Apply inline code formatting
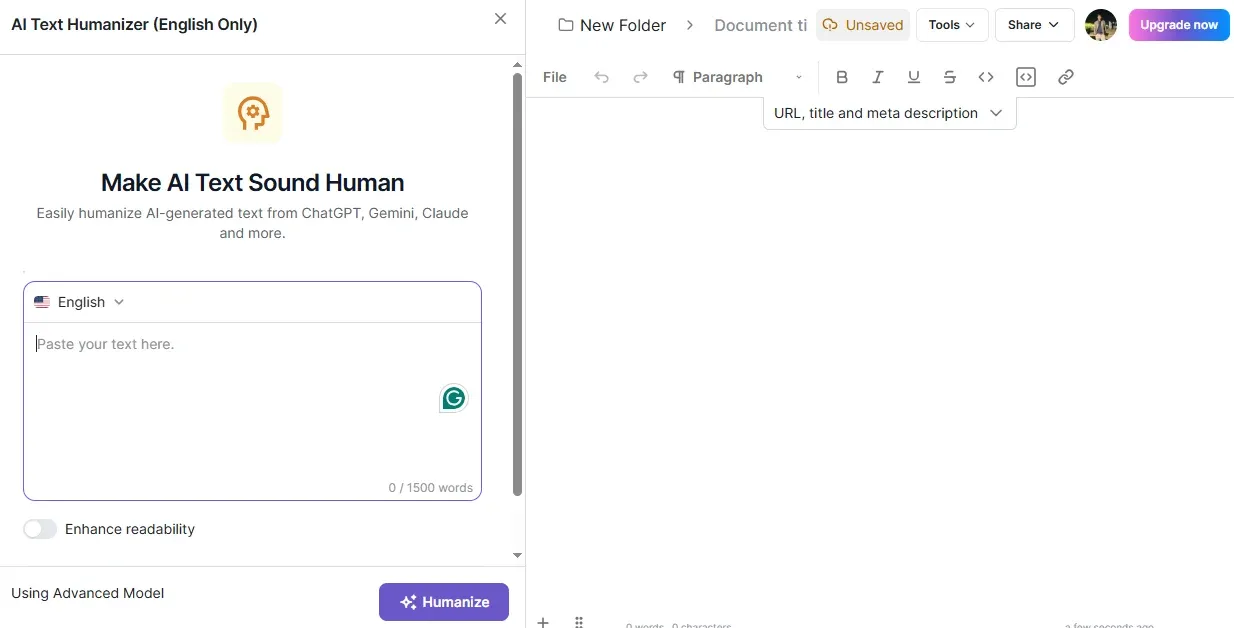The width and height of the screenshot is (1234, 628). click(x=986, y=77)
